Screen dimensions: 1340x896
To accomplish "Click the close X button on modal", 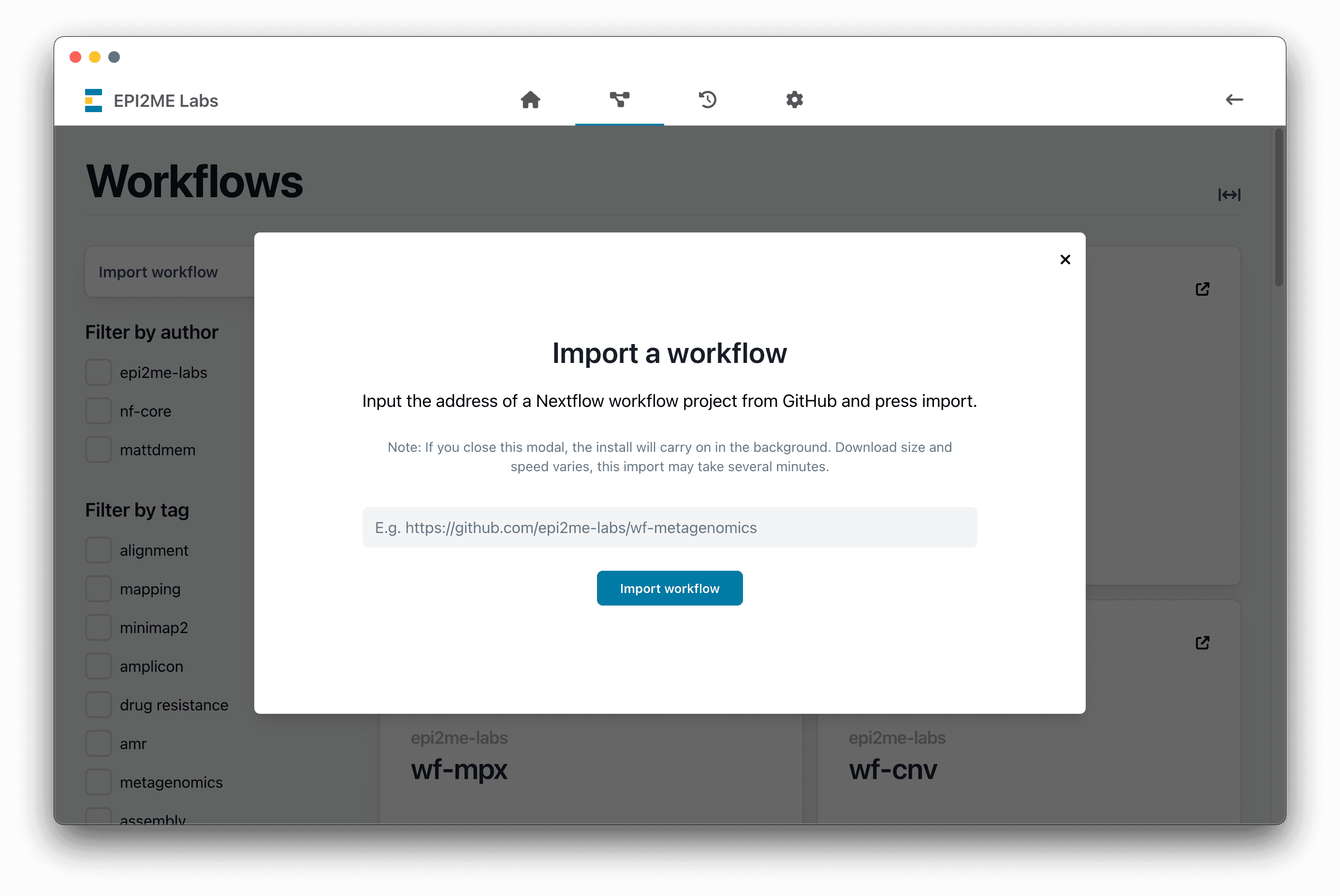I will (1065, 259).
